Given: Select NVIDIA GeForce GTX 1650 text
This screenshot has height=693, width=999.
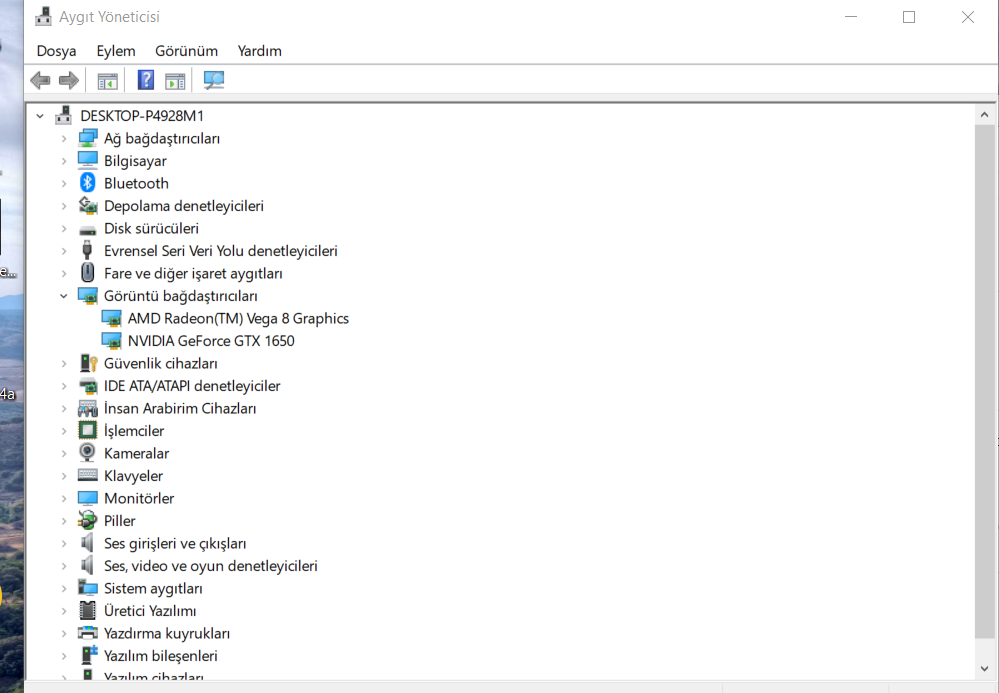Looking at the screenshot, I should point(211,341).
